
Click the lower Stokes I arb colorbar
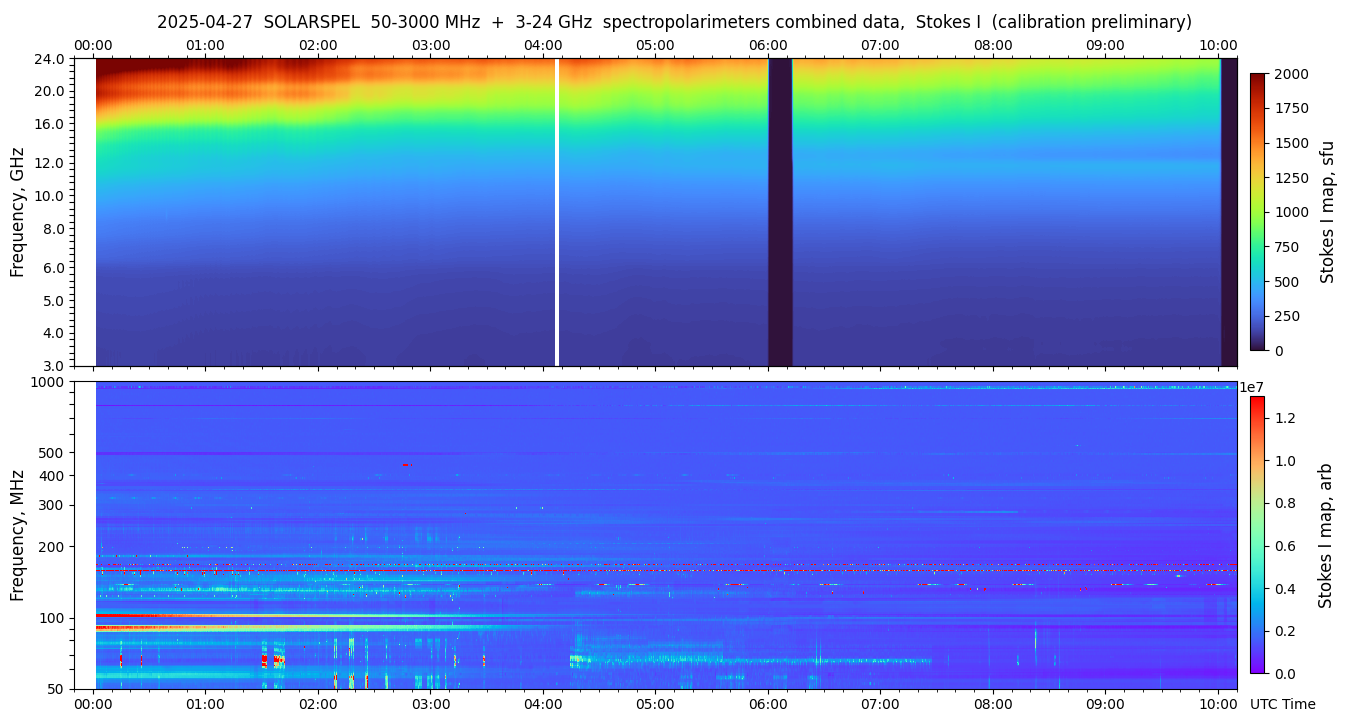point(1257,534)
